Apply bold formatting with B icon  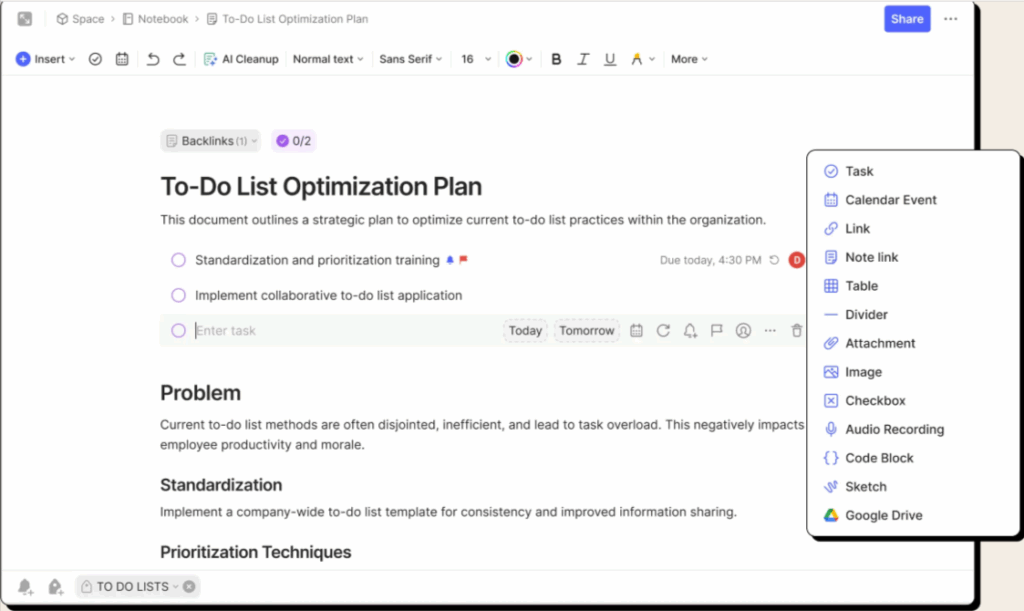(x=557, y=59)
